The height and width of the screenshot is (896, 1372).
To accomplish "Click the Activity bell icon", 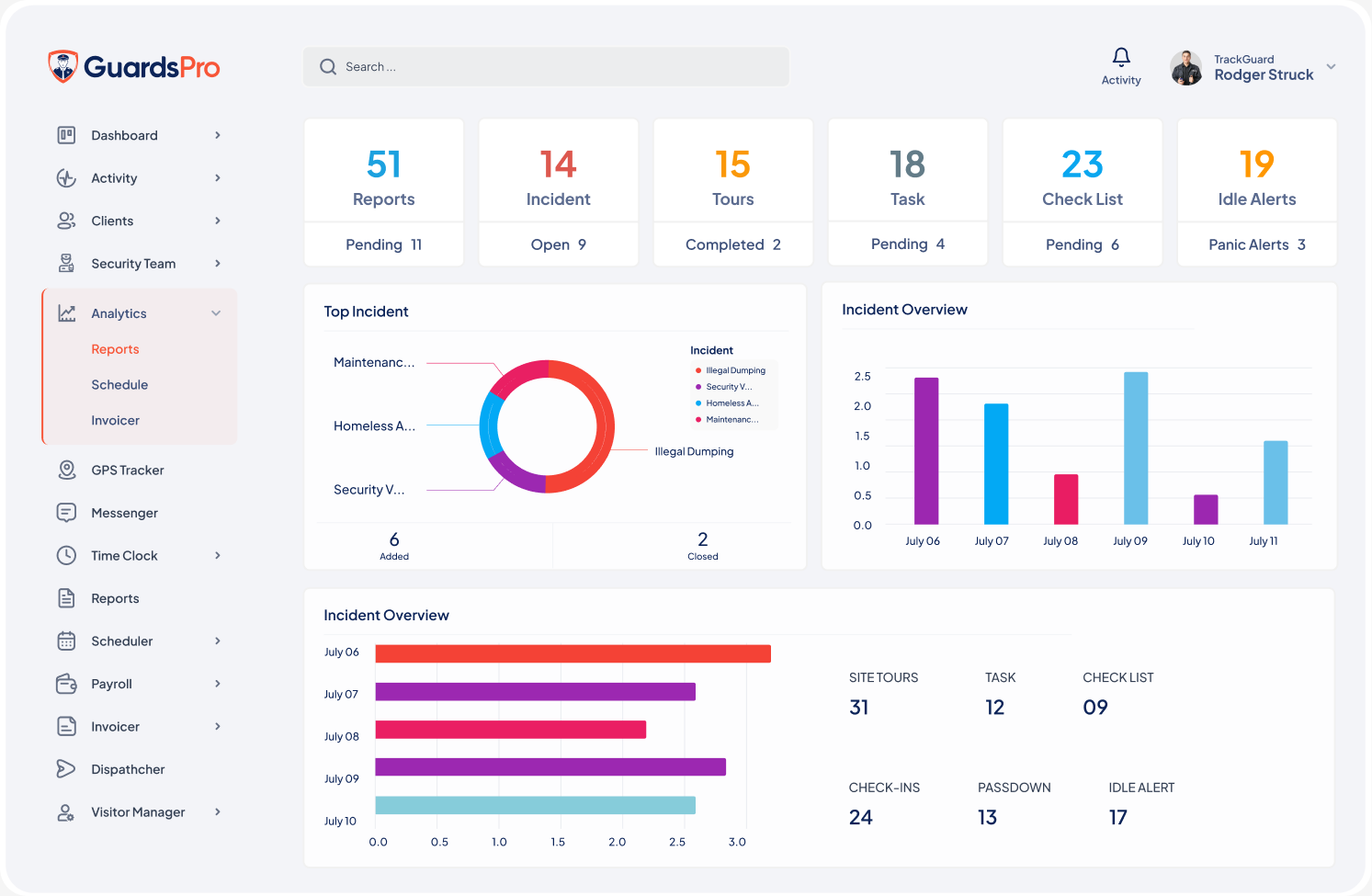I will pos(1121,58).
